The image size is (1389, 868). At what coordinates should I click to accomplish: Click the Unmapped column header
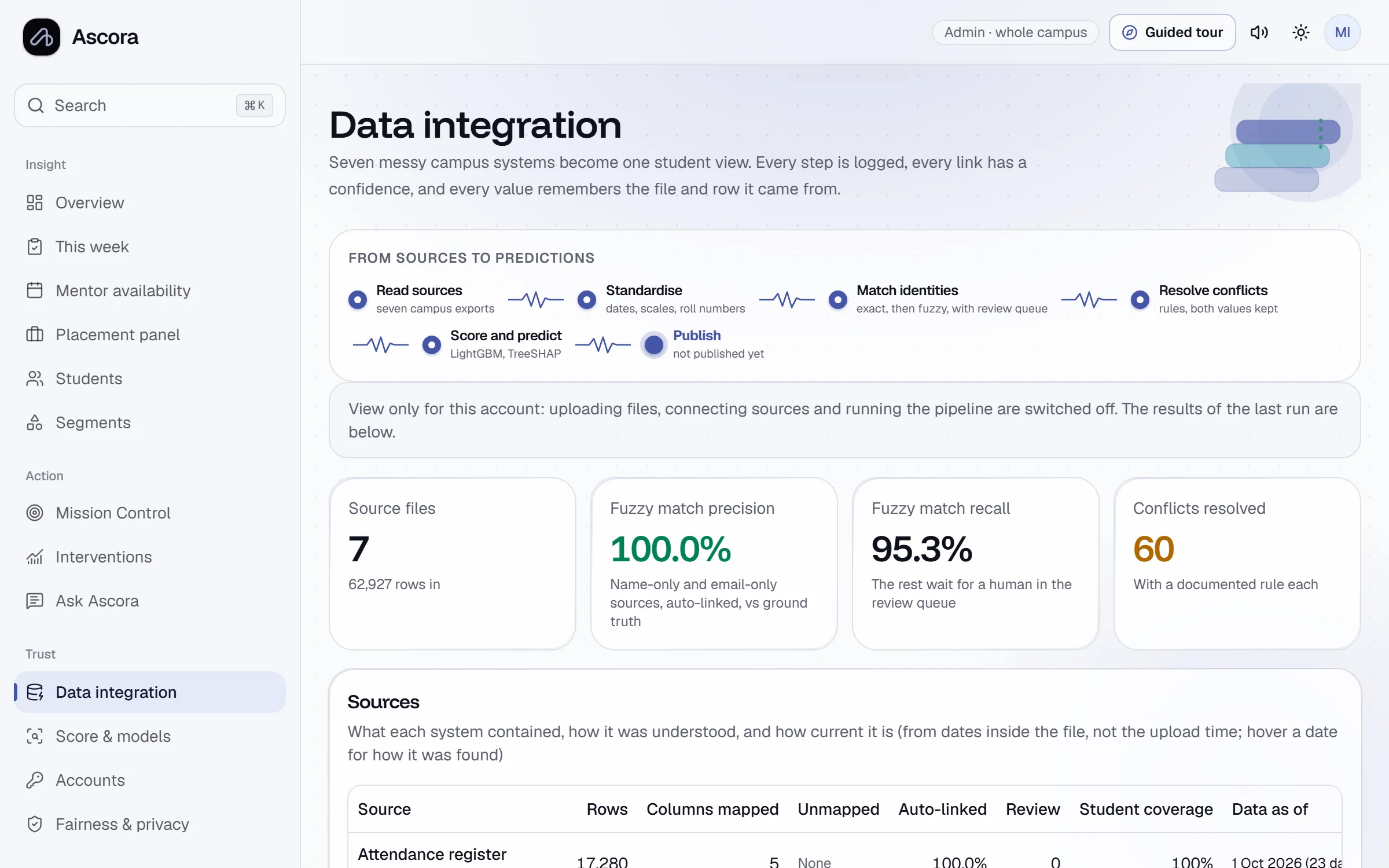839,809
